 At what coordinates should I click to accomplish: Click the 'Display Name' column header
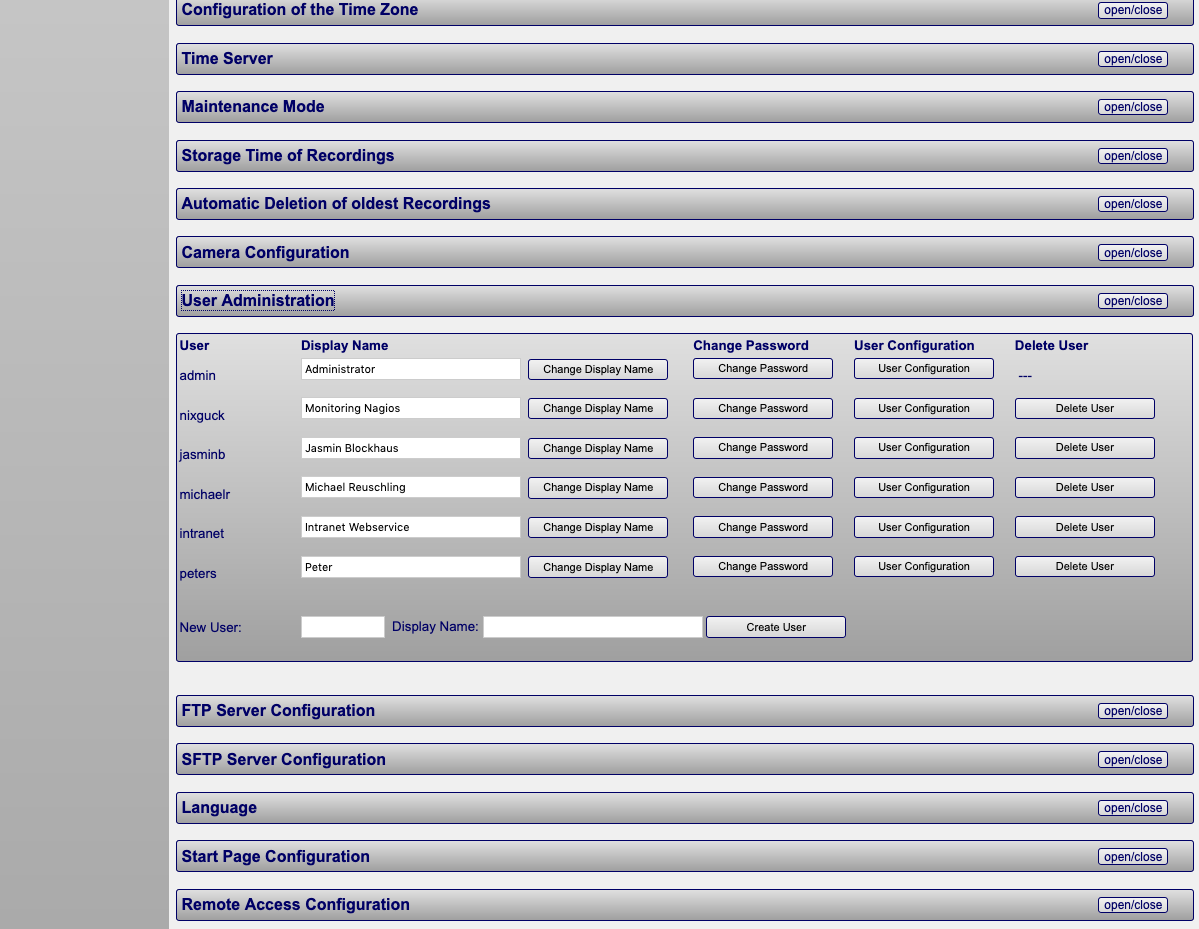pos(344,346)
